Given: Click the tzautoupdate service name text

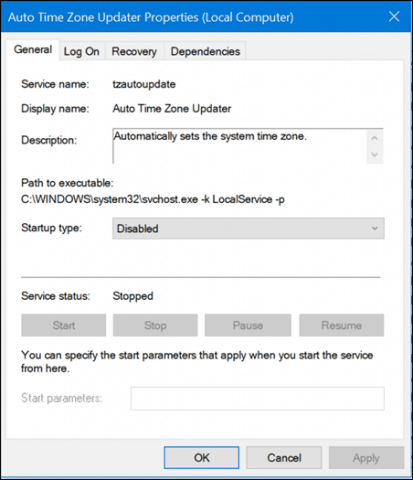Looking at the screenshot, I should pyautogui.click(x=144, y=84).
